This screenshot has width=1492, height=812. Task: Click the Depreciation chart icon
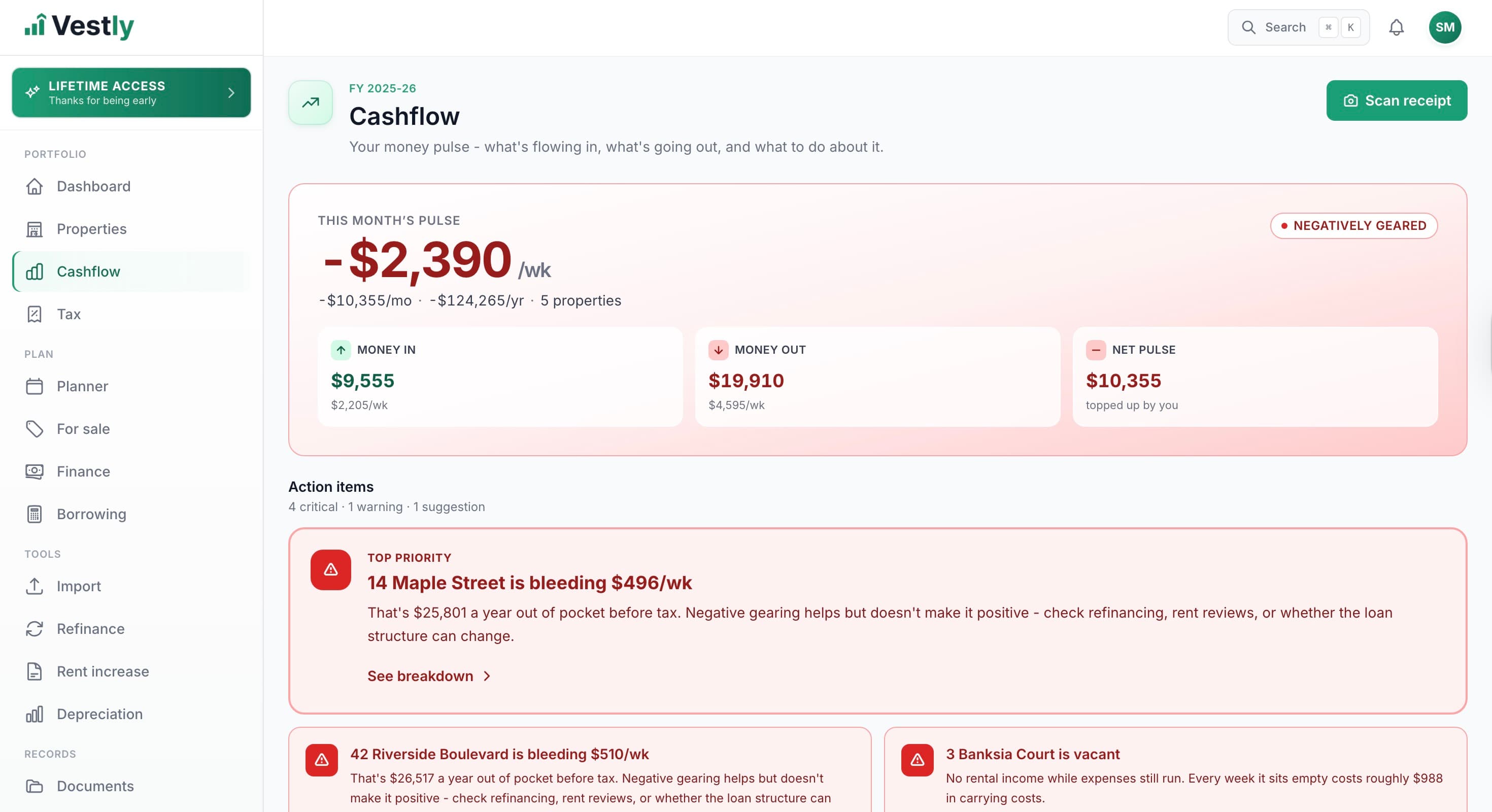(x=34, y=714)
